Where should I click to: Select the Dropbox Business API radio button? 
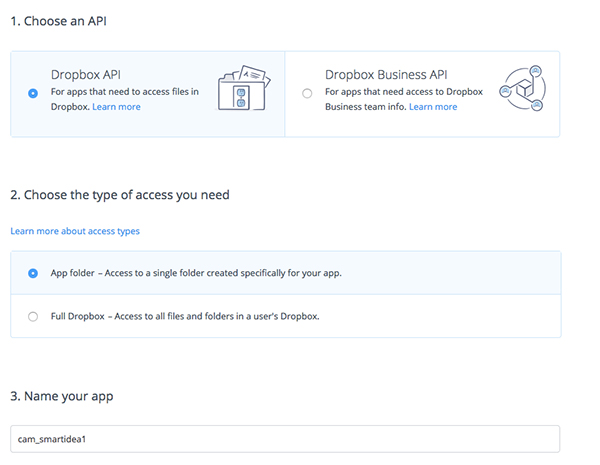click(307, 93)
